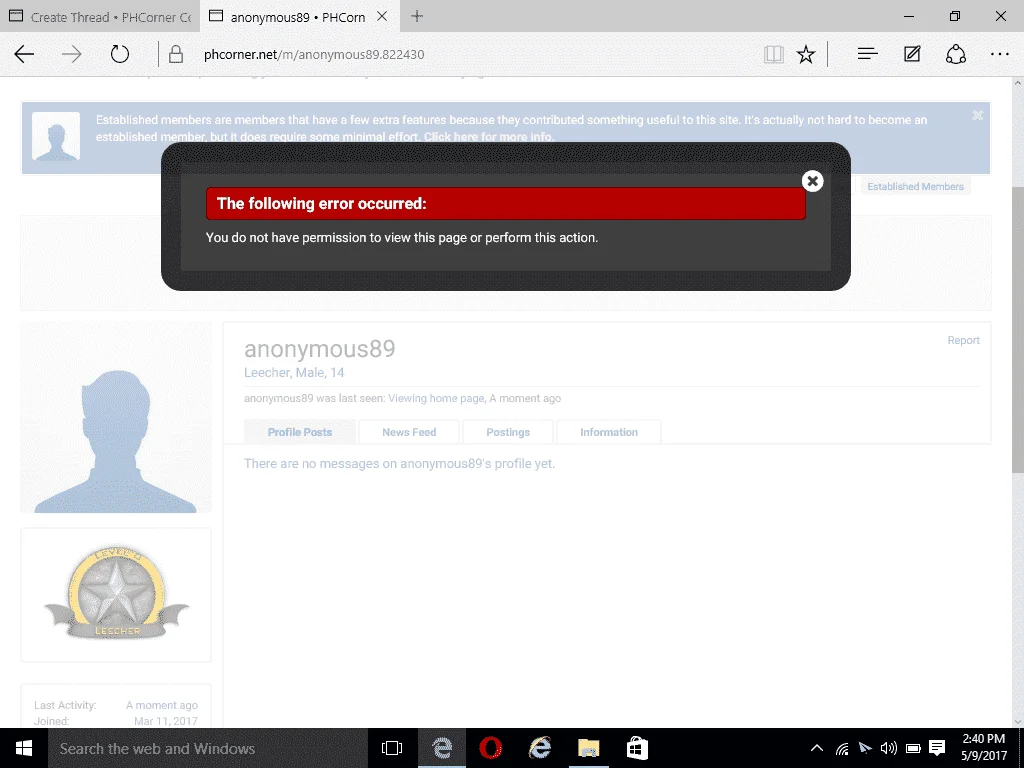The height and width of the screenshot is (768, 1024).
Task: Launch Internet Explorer from the taskbar
Action: 539,748
